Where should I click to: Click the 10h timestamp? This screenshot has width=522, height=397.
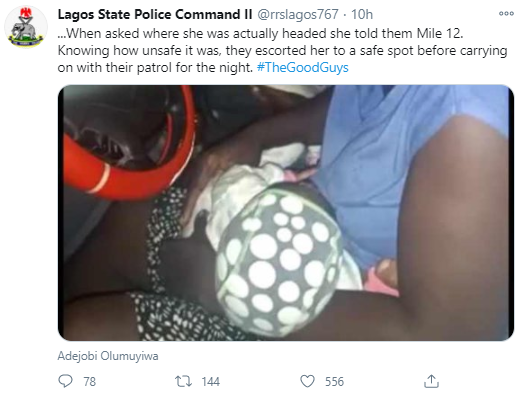tap(362, 14)
